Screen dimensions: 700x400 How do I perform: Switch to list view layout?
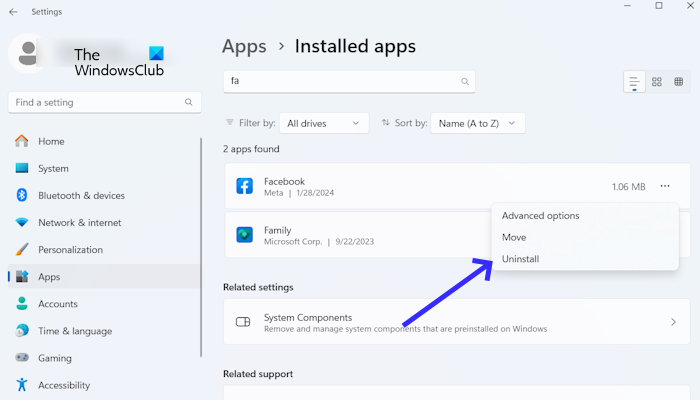(634, 82)
